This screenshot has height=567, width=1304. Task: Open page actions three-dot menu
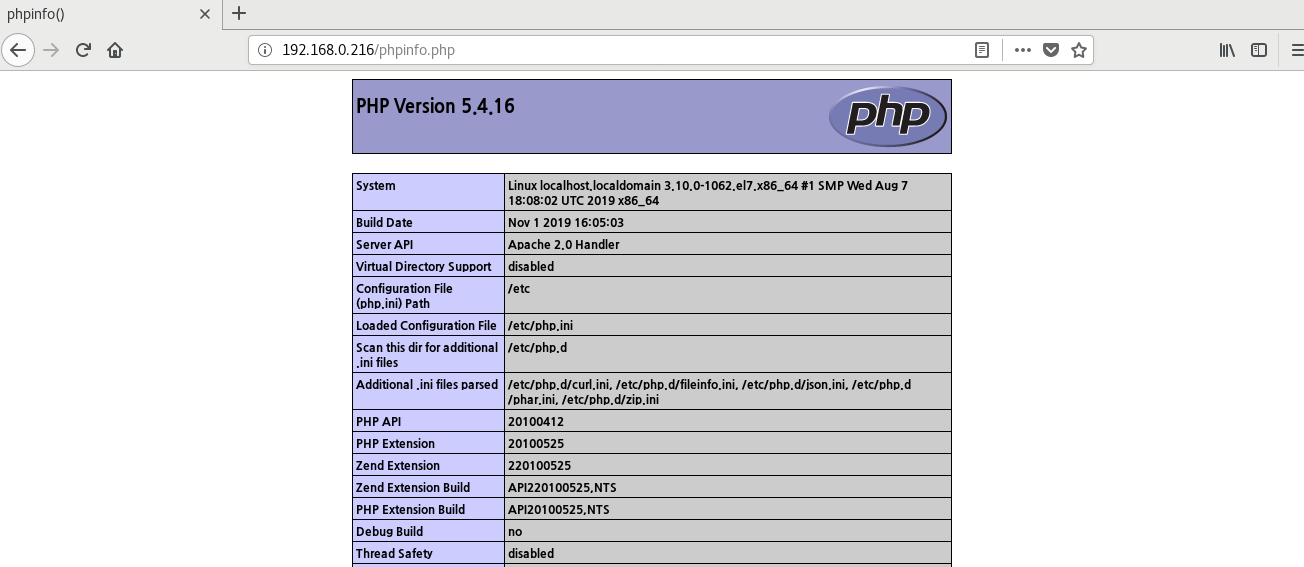(x=1022, y=50)
